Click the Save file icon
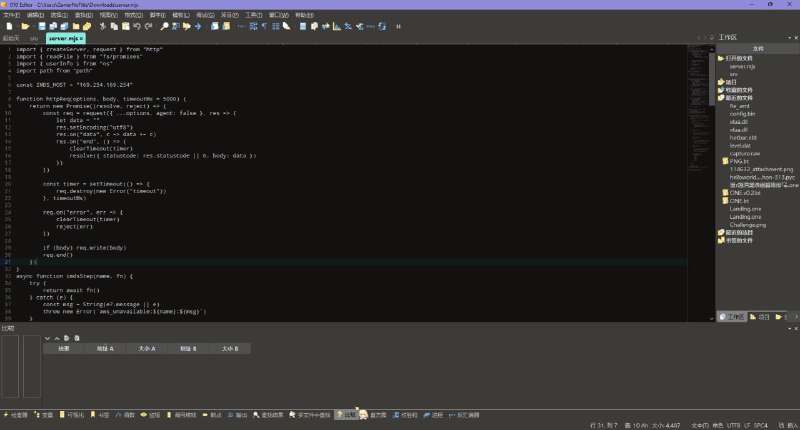 click(x=43, y=27)
